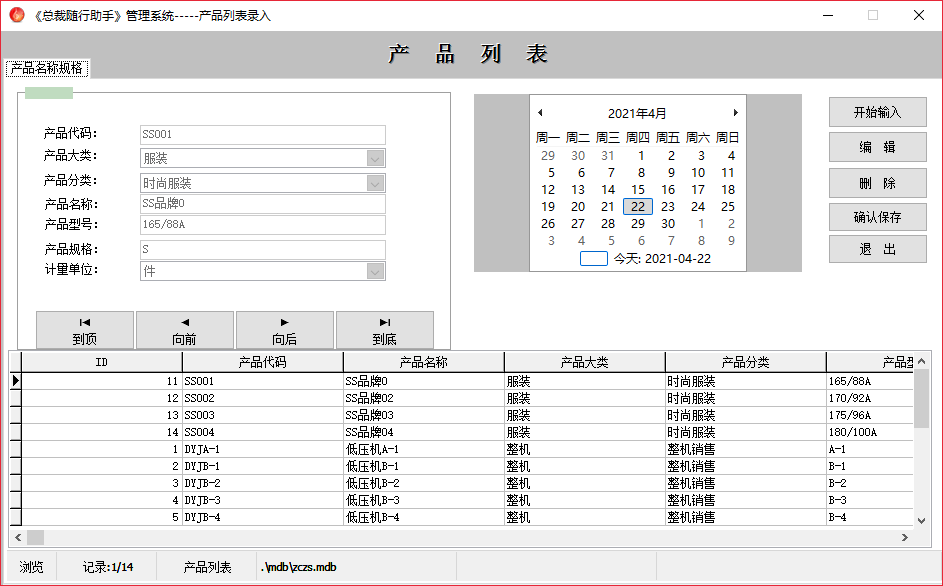Click the 退出 button

pyautogui.click(x=877, y=249)
